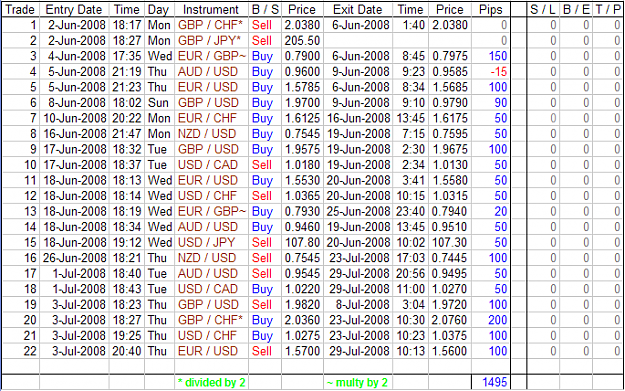Select entry date 8-Jun-2008
The height and width of the screenshot is (391, 625).
77,103
